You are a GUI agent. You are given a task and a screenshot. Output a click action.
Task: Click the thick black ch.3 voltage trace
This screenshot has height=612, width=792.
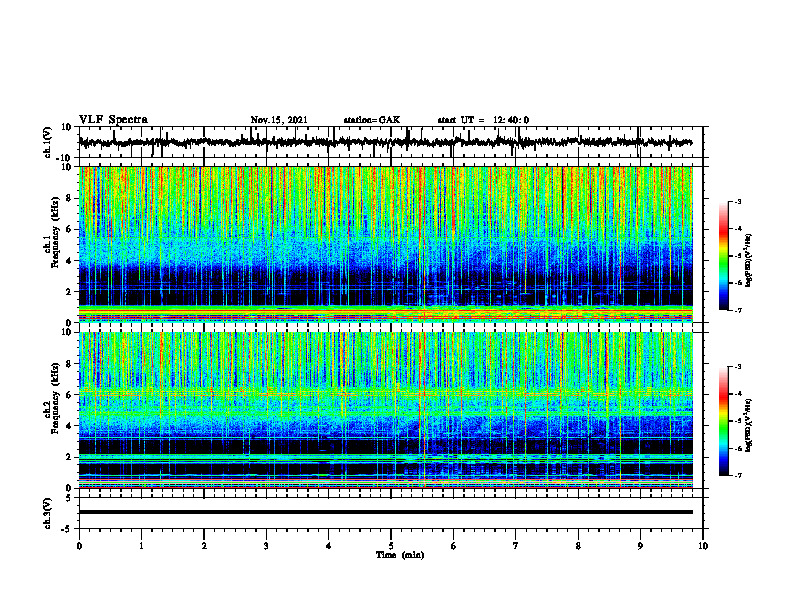pos(386,512)
